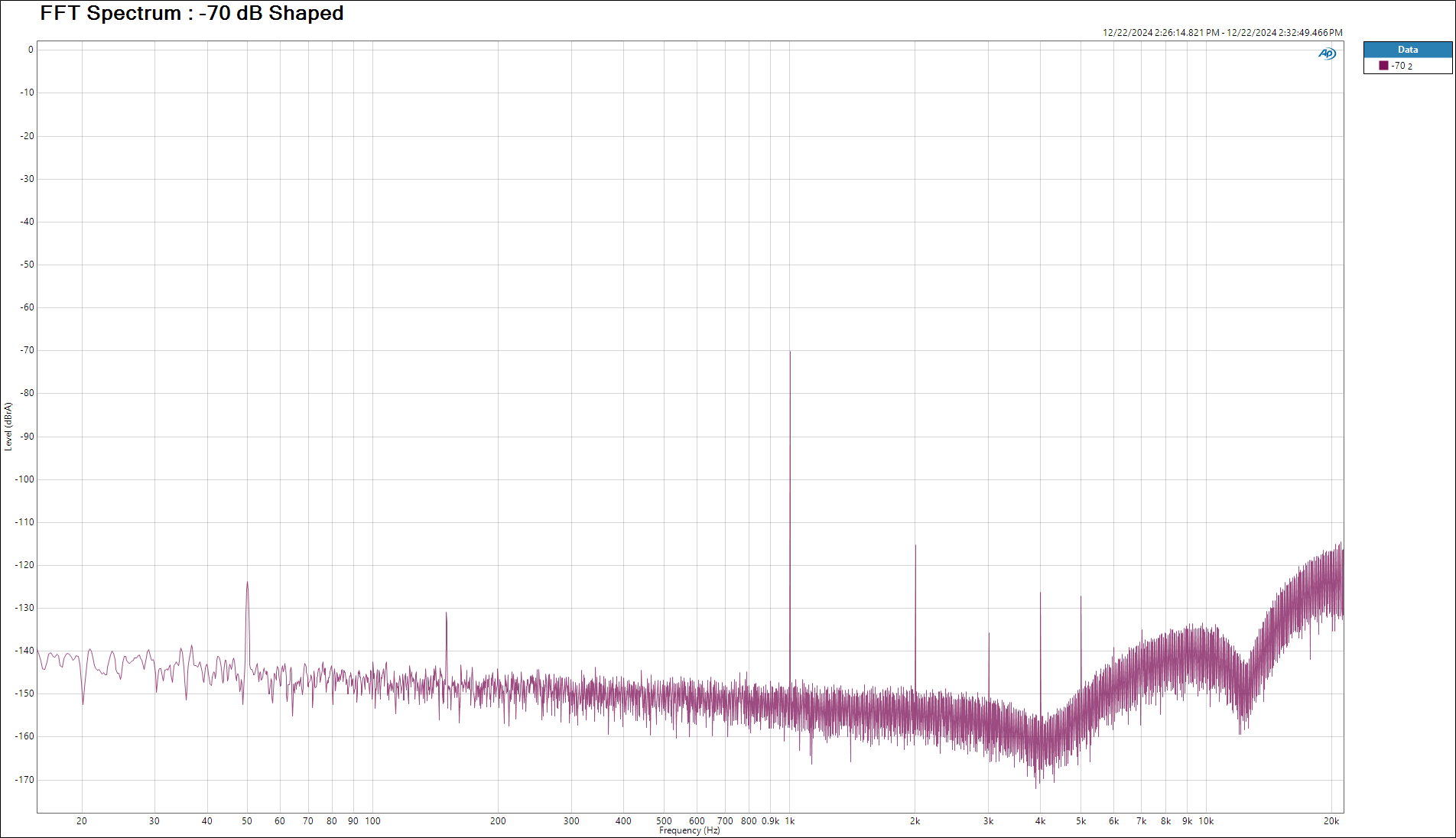Click the purple swatch in the Data legend

coord(1383,66)
